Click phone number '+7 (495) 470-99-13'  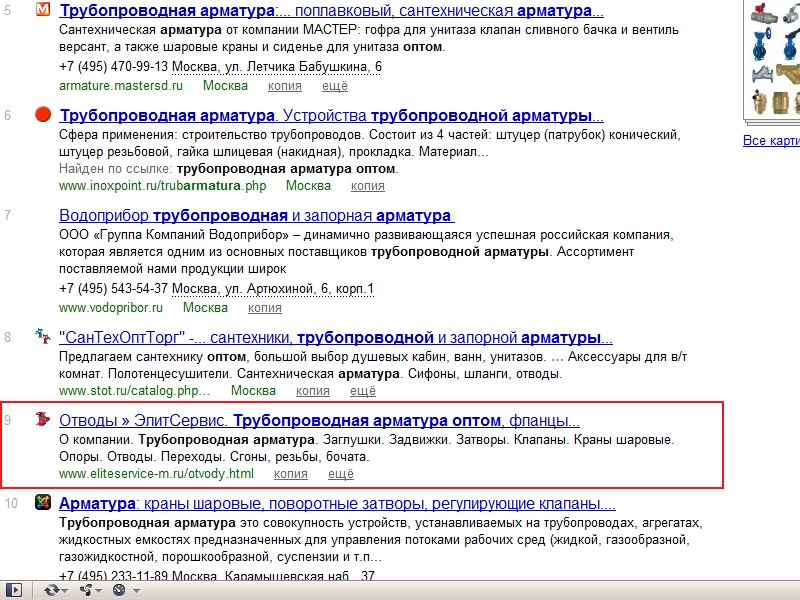click(x=113, y=67)
